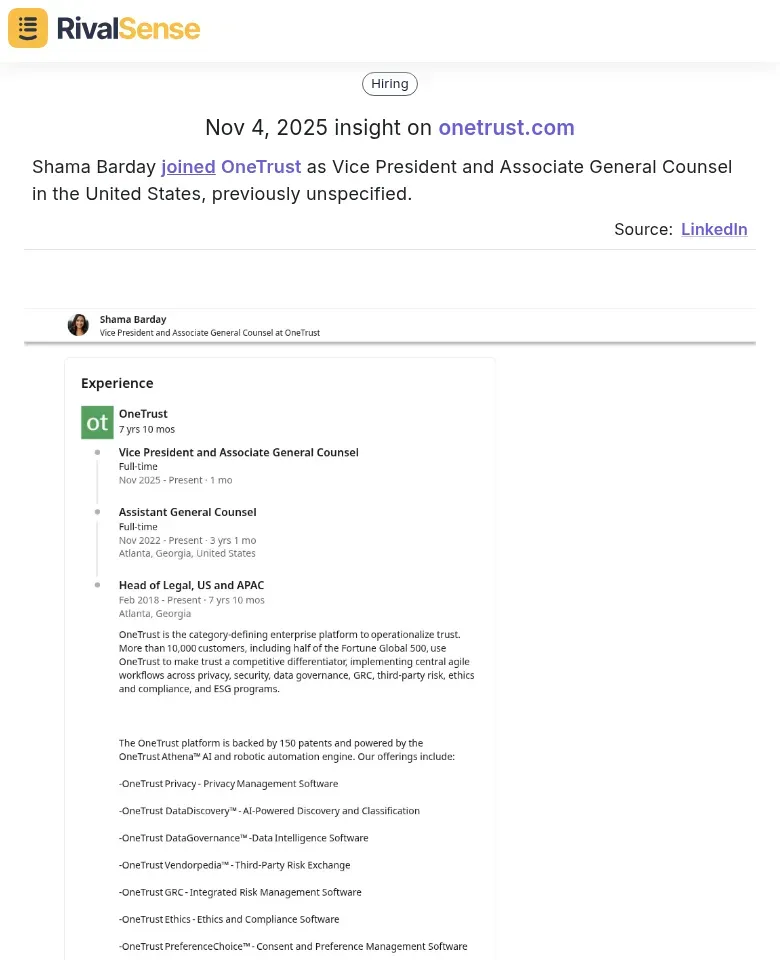Click the RivalSense logo icon

point(28,28)
